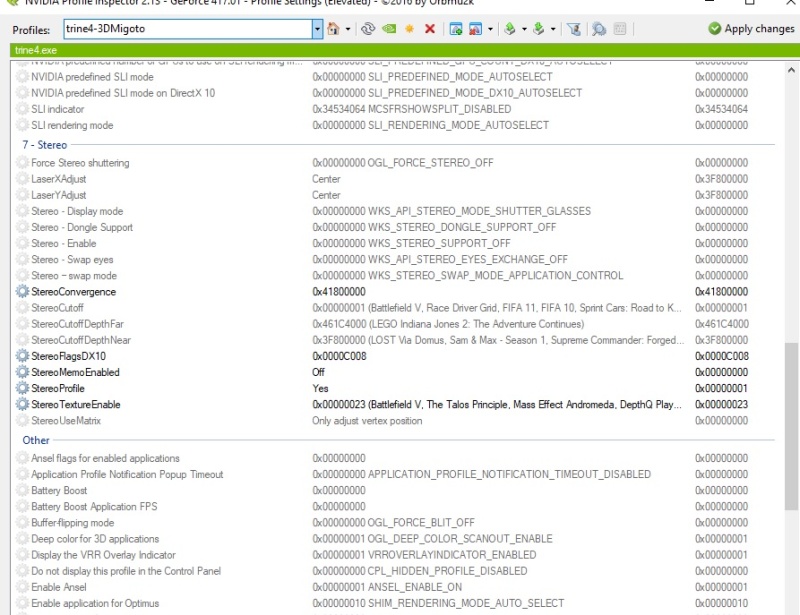Restore profile to NVIDIA defaults with green logo
Image resolution: width=800 pixels, height=615 pixels.
pyautogui.click(x=389, y=29)
